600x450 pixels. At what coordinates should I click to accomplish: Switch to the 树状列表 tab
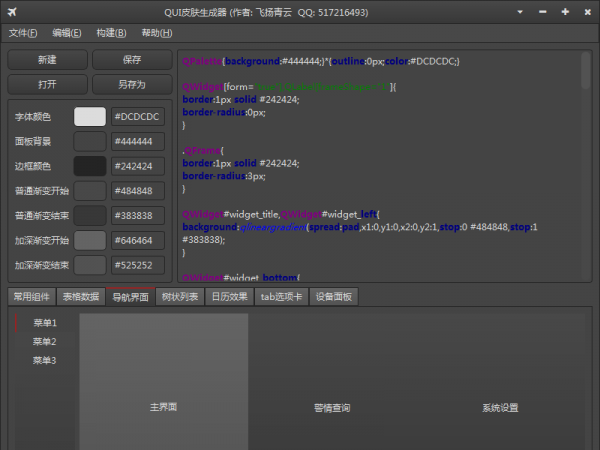[x=180, y=297]
